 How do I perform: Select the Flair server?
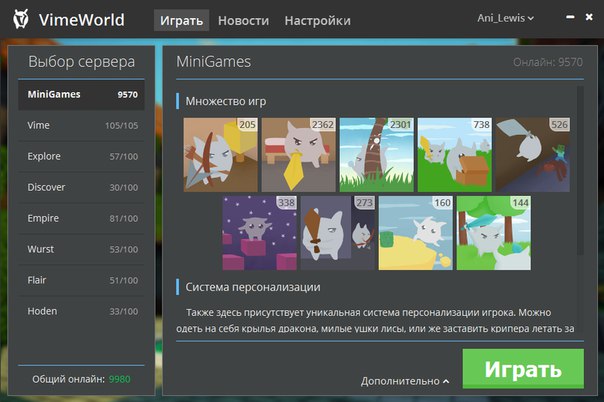[81, 280]
